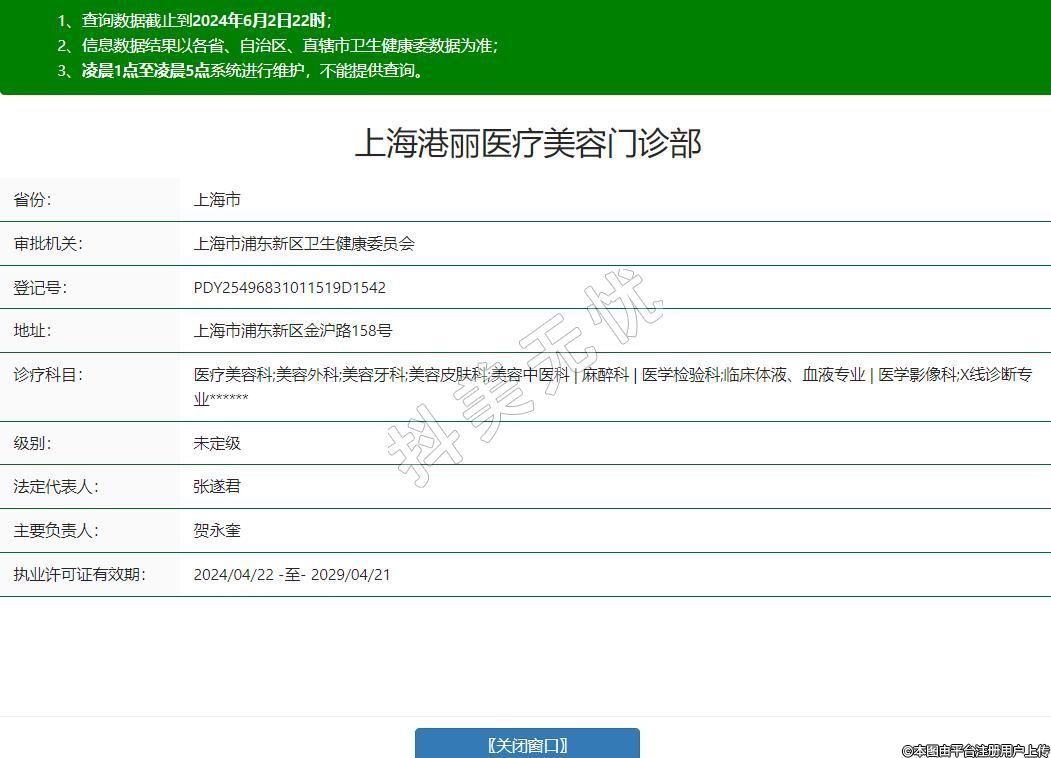Click the 登记号 row label

40,288
